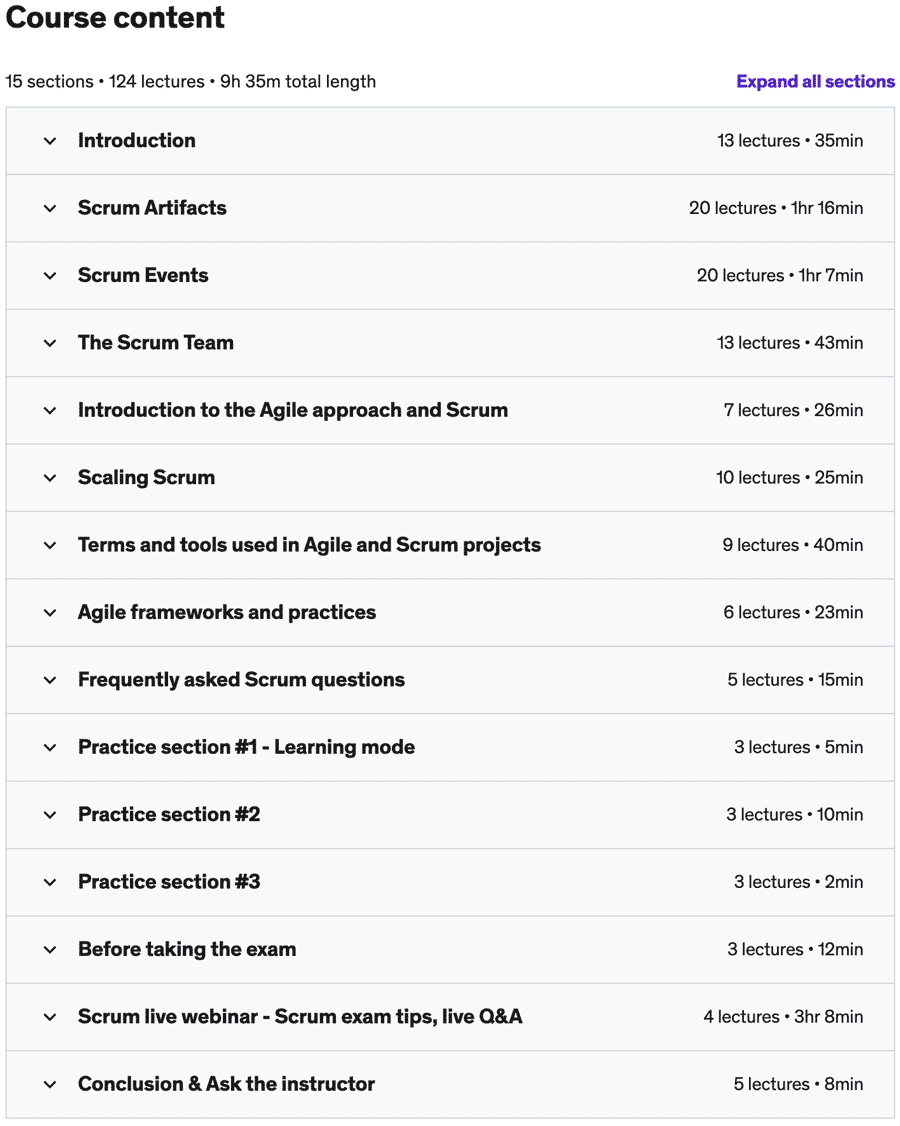Expand Scrum Events chevron arrow
900x1126 pixels.
click(50, 276)
